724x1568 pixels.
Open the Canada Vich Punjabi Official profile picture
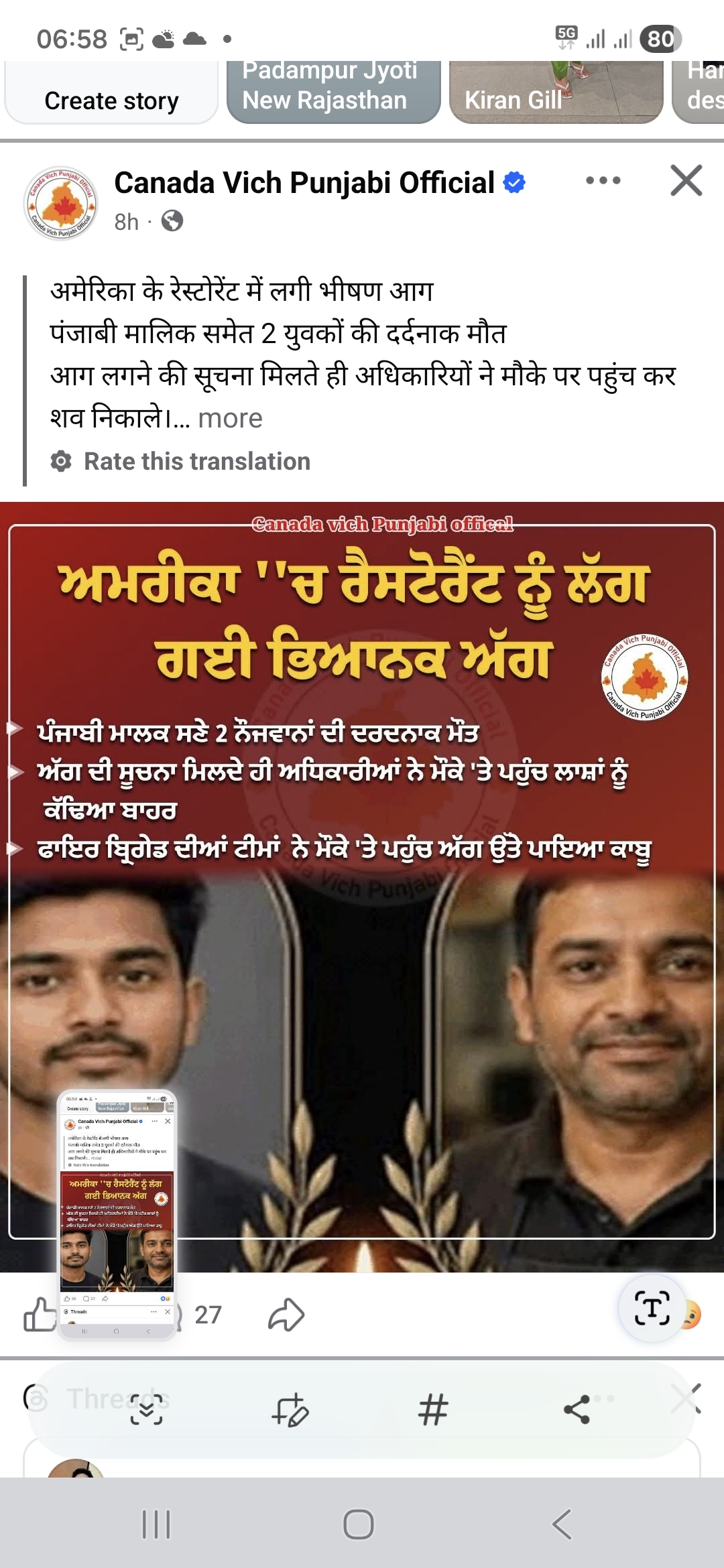(61, 203)
